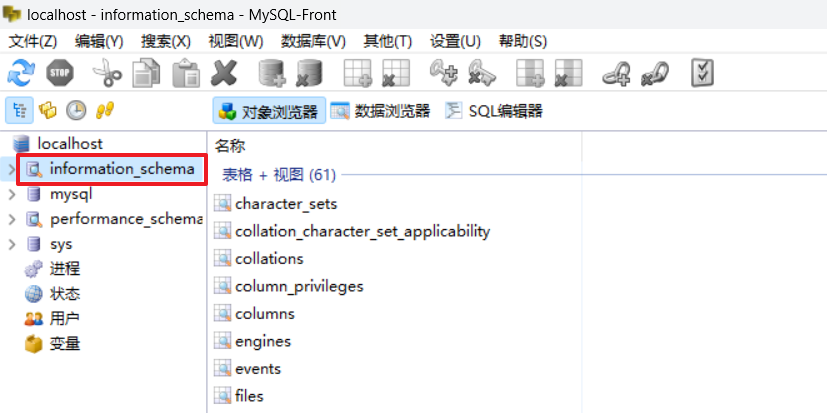Click the new database icon

[x=272, y=72]
